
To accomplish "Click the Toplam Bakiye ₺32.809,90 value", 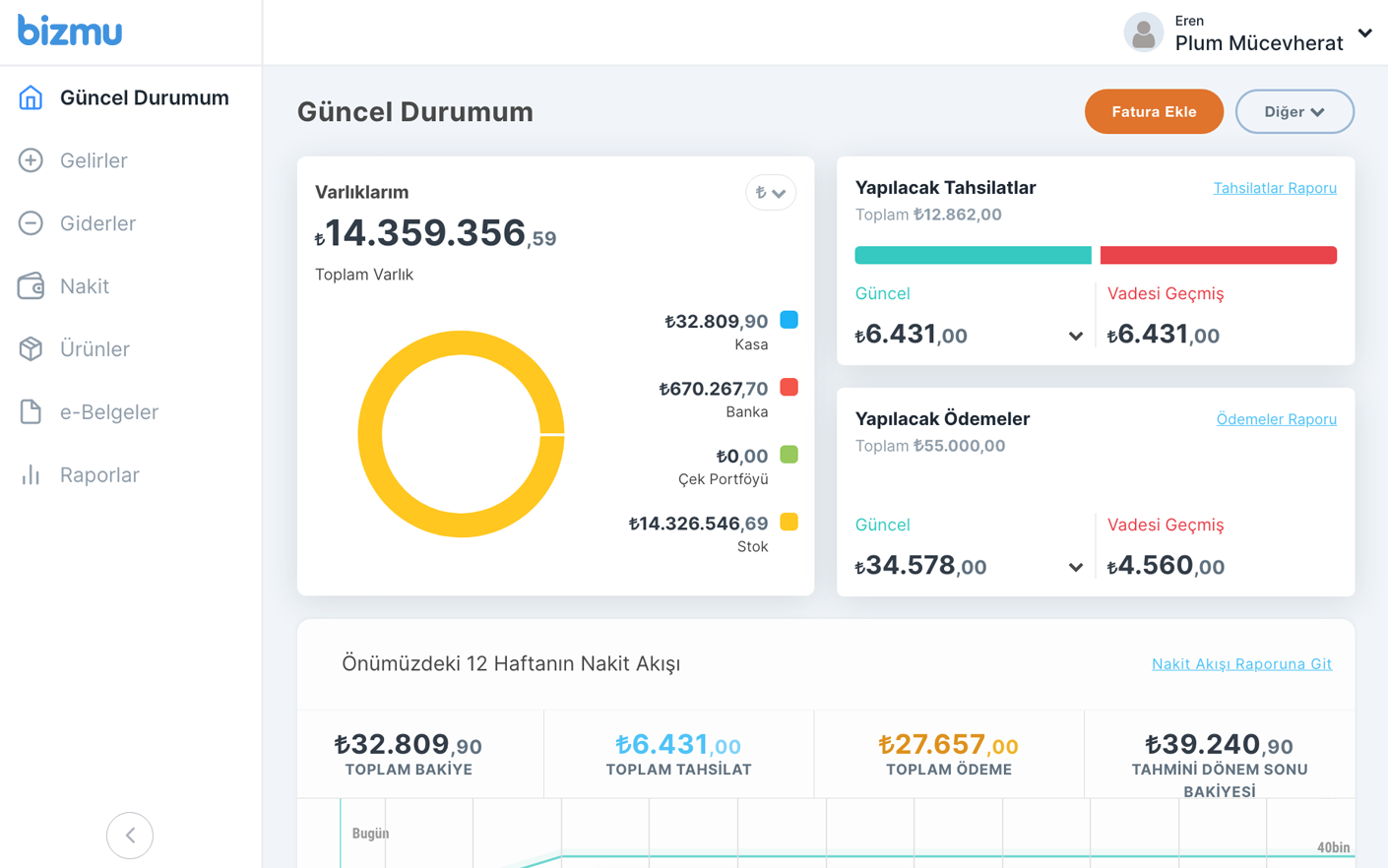I will (409, 744).
